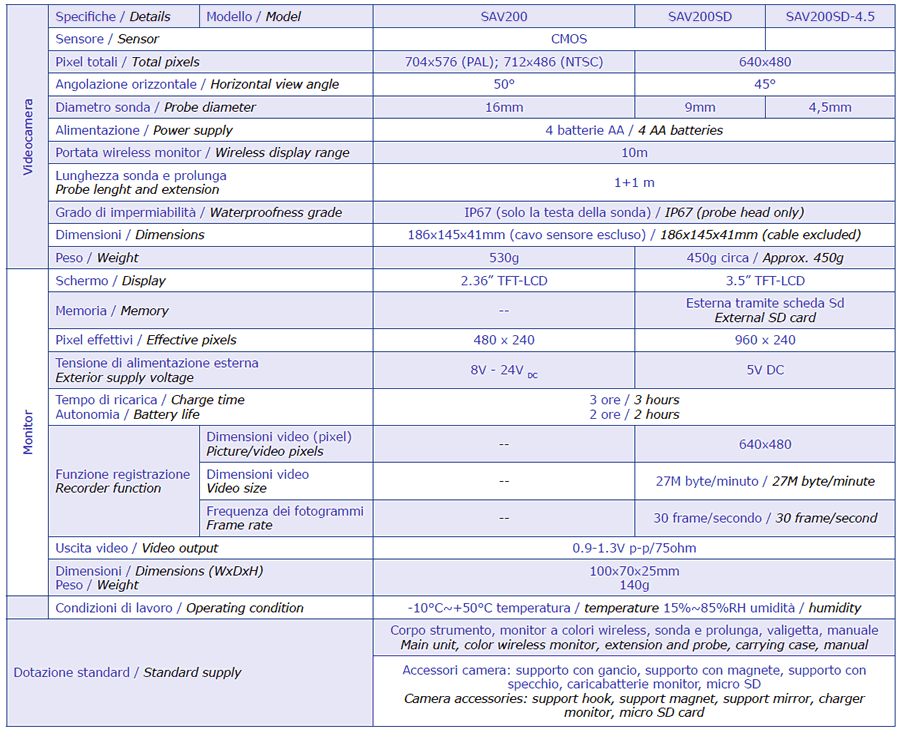
Task: Click the 9mm probe diameter cell
Action: click(x=700, y=107)
